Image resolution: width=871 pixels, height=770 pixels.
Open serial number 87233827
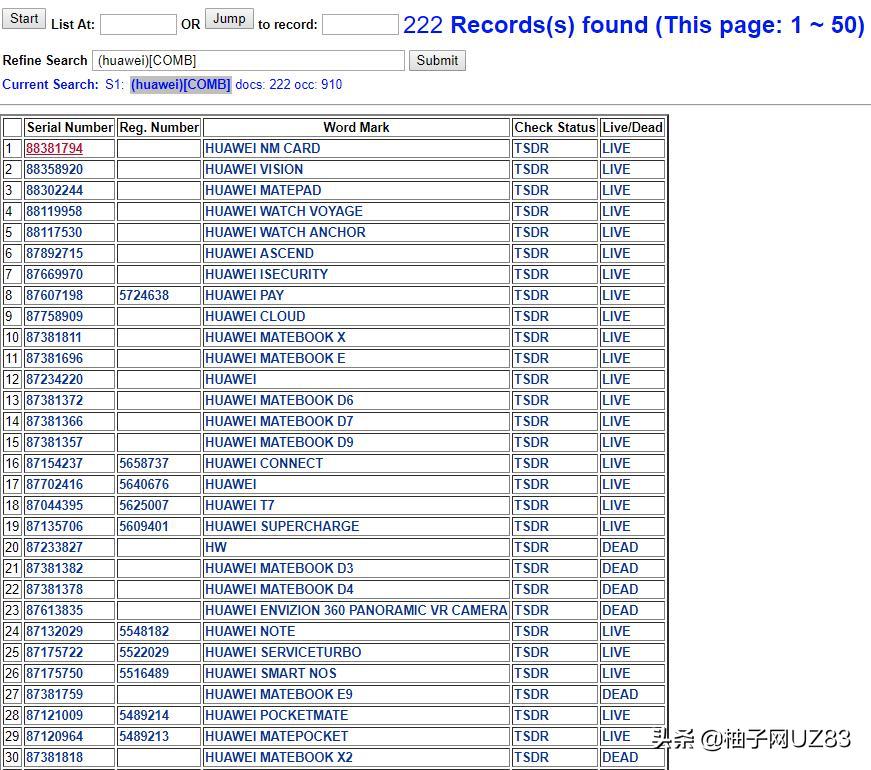[54, 548]
